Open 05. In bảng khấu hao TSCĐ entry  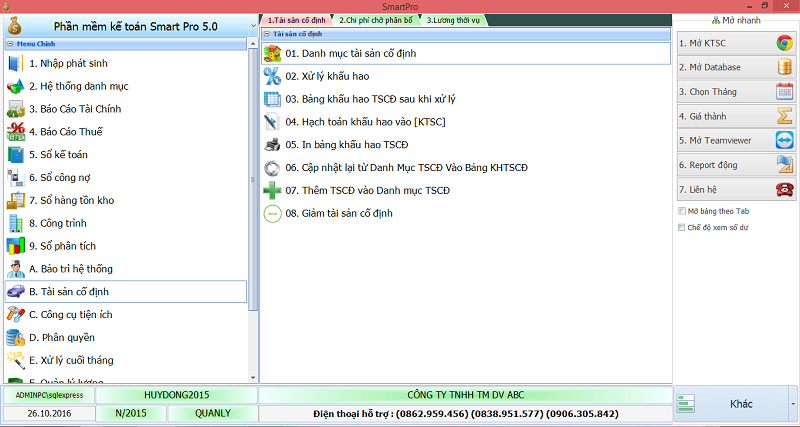pyautogui.click(x=465, y=145)
